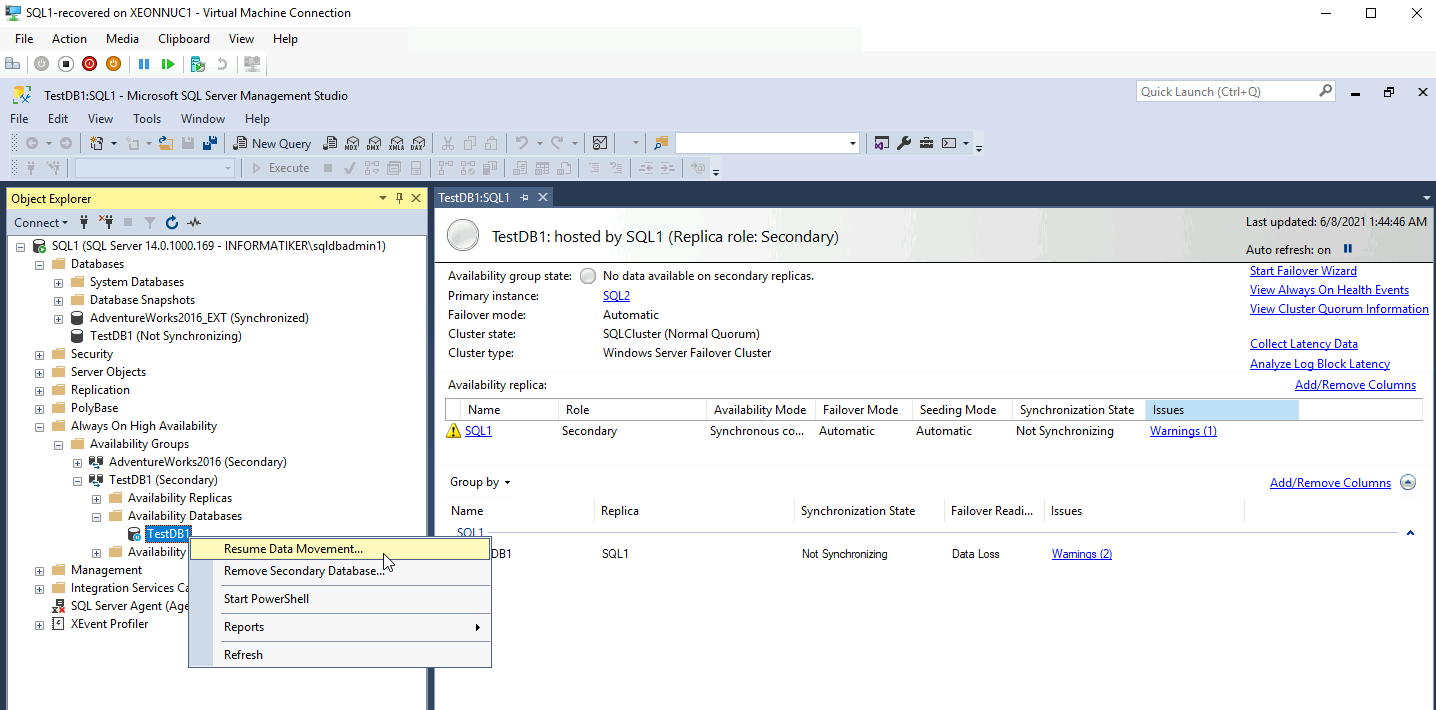
Task: Click in the Quick Launch search field
Action: [1228, 91]
